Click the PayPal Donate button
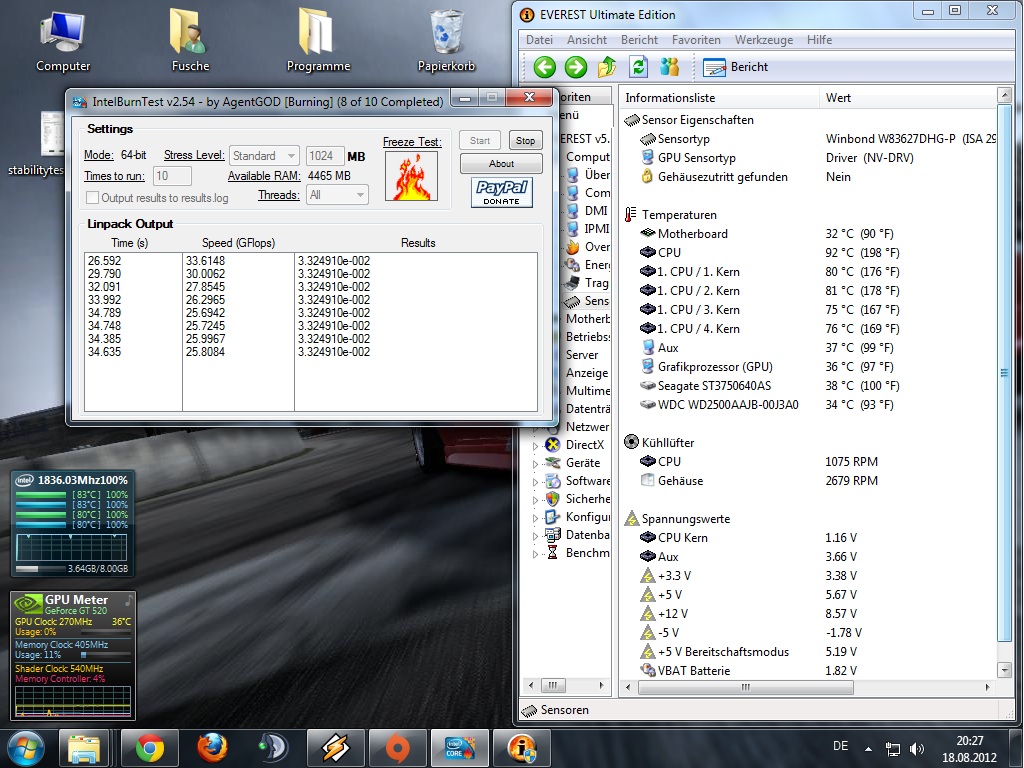The width and height of the screenshot is (1024, 768). point(502,193)
